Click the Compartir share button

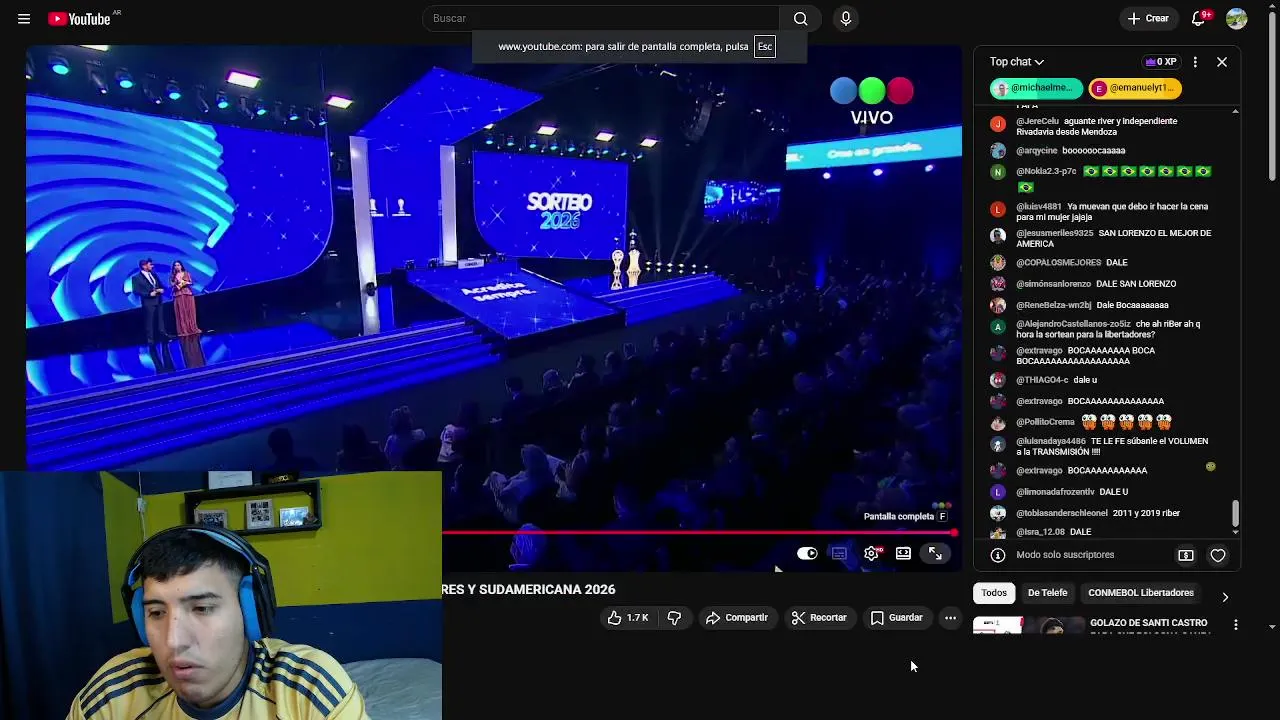tap(736, 618)
